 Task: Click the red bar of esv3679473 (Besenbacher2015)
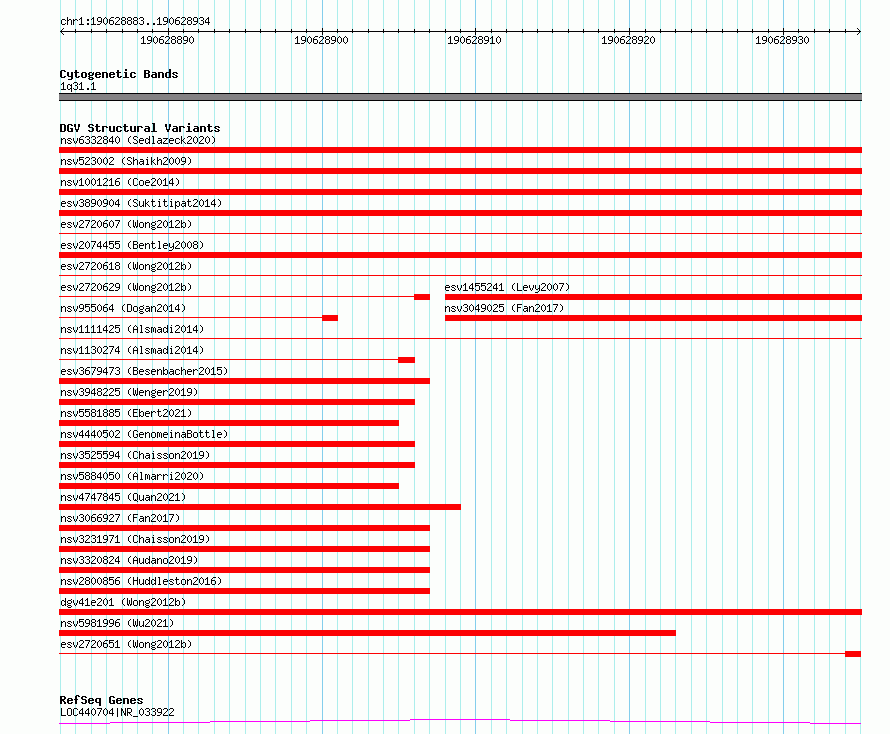(x=245, y=381)
